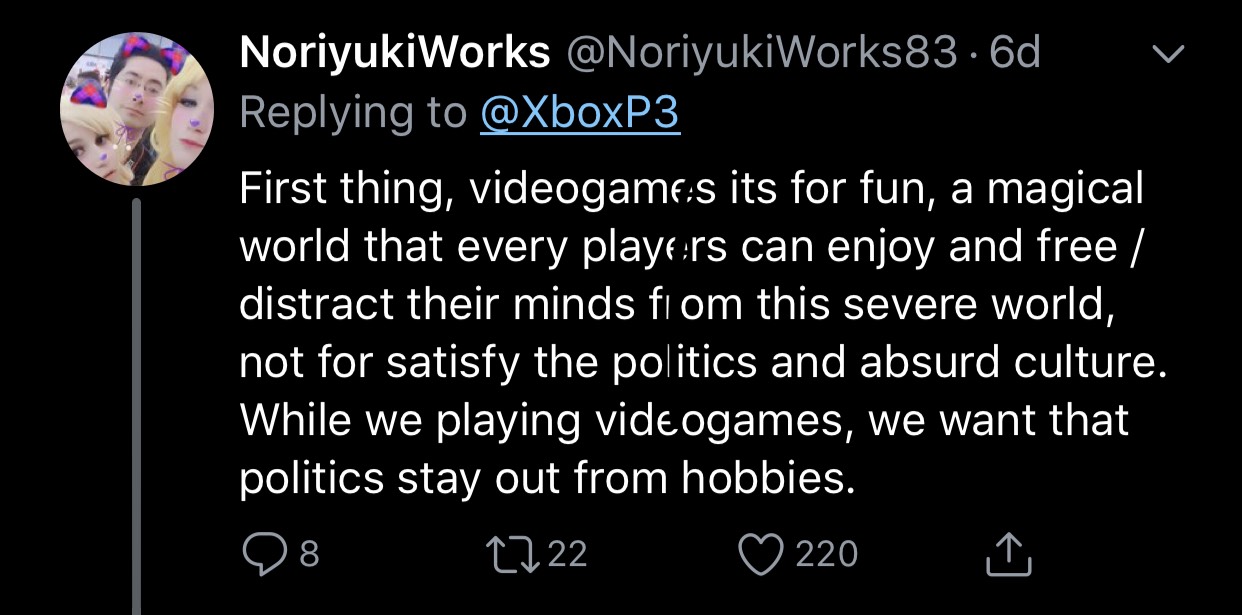Click the "politics stay out from hobbies" line
This screenshot has height=615, width=1242.
click(x=548, y=479)
